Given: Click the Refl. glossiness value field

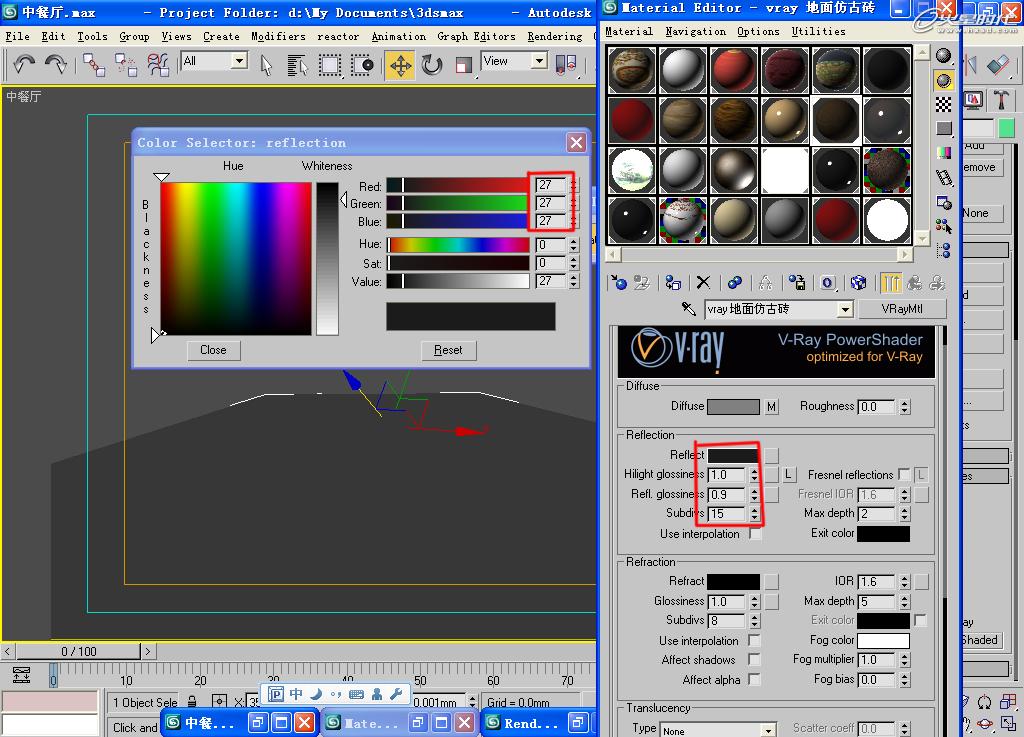Looking at the screenshot, I should (x=725, y=494).
